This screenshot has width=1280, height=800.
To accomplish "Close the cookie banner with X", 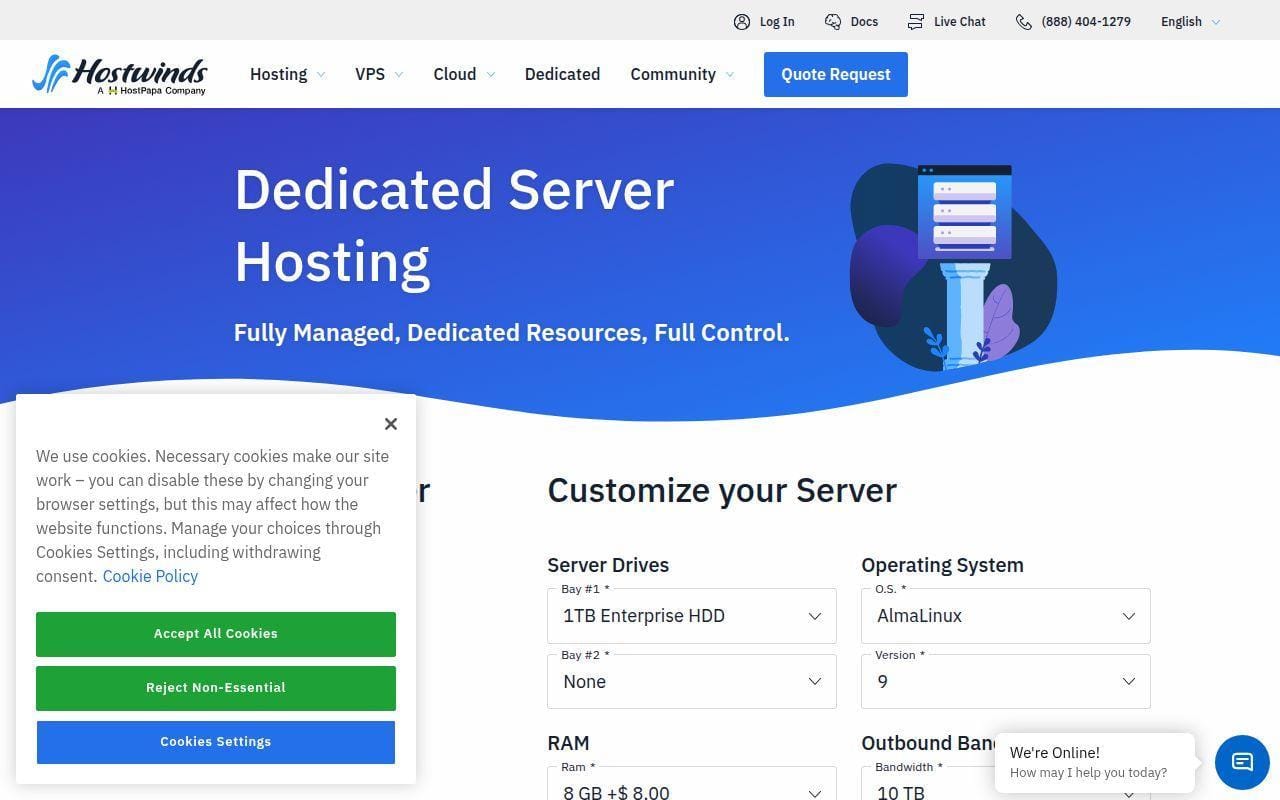I will click(391, 424).
